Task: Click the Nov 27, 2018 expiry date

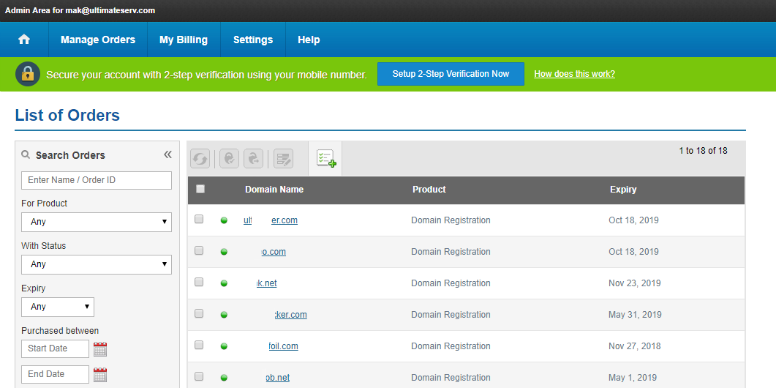Action: 635,346
